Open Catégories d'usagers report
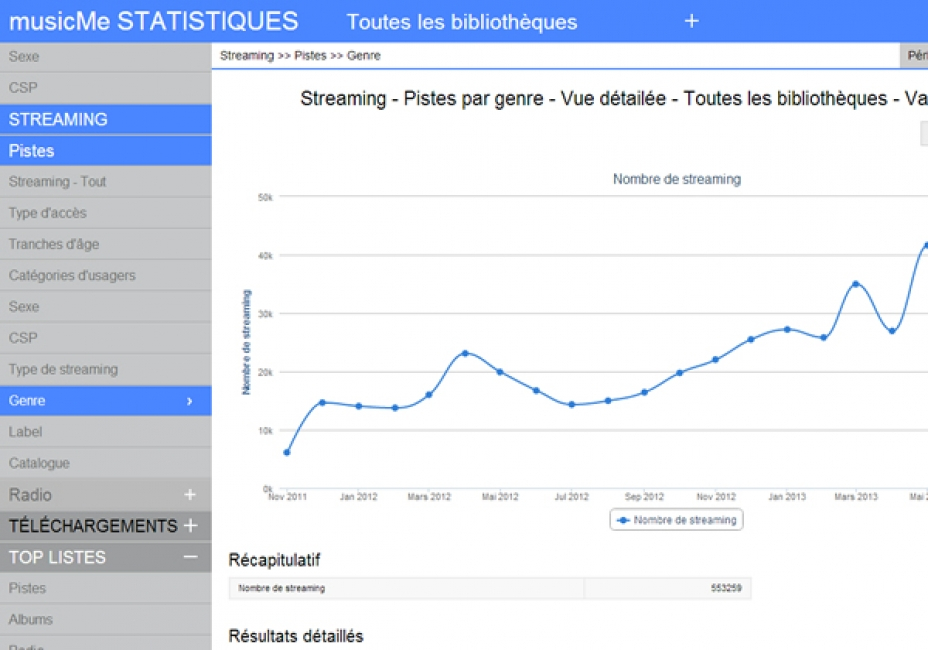Viewport: 928px width, 650px height. point(105,275)
